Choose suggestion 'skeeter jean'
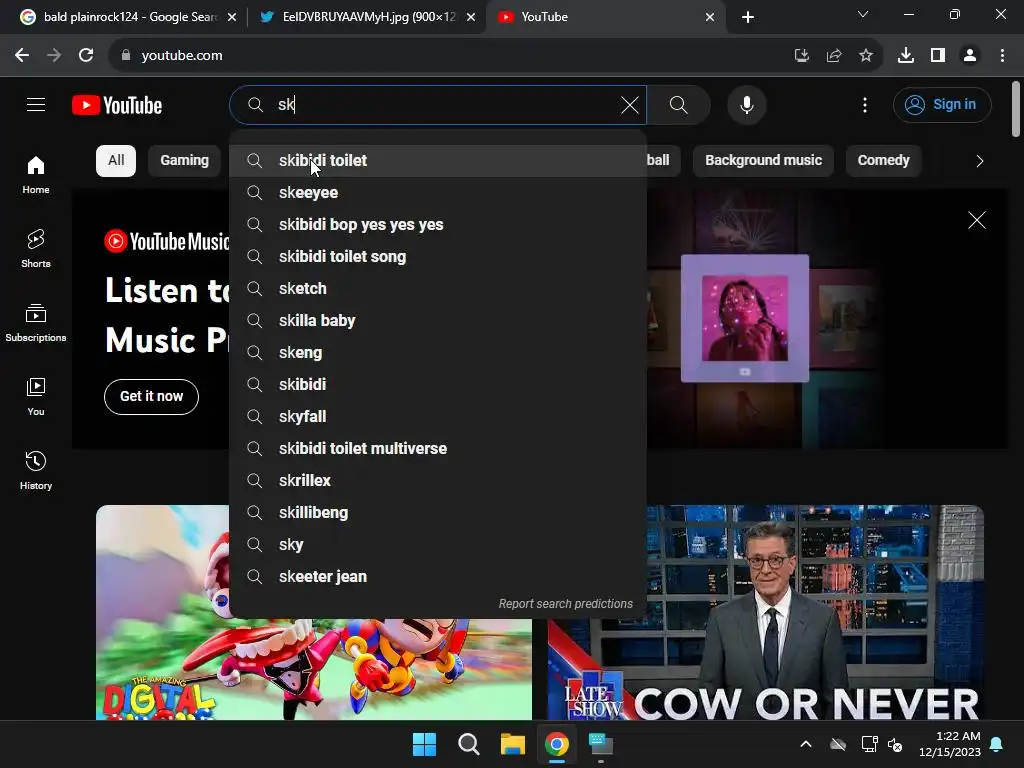Viewport: 1024px width, 768px height. 438,577
